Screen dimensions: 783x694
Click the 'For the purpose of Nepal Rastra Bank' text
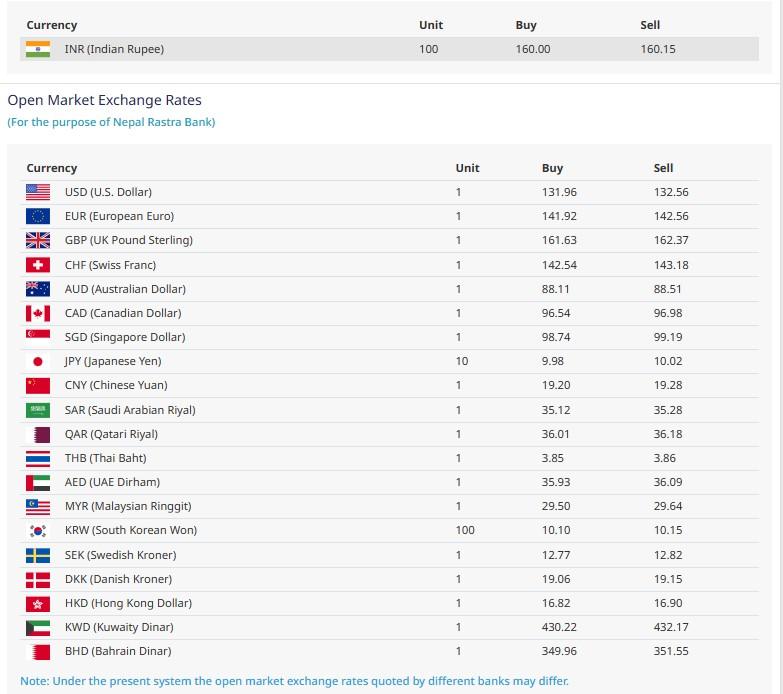(111, 122)
